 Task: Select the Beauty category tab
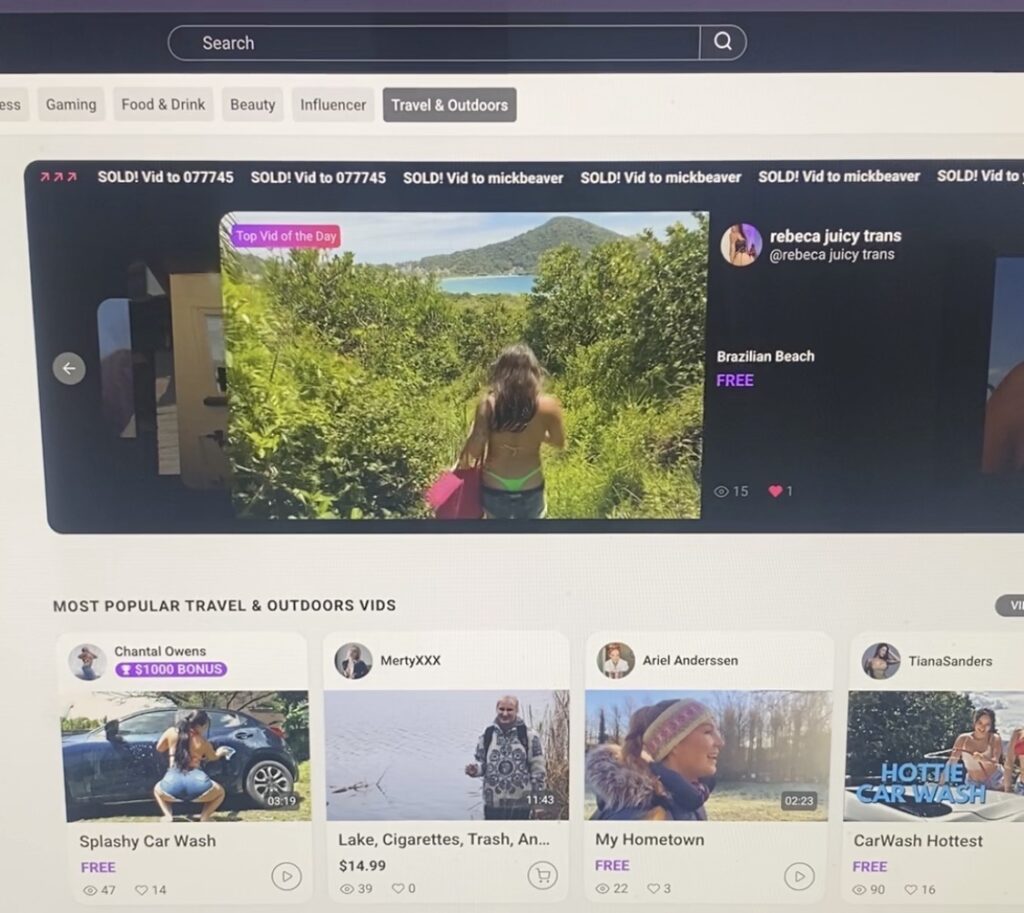point(252,104)
